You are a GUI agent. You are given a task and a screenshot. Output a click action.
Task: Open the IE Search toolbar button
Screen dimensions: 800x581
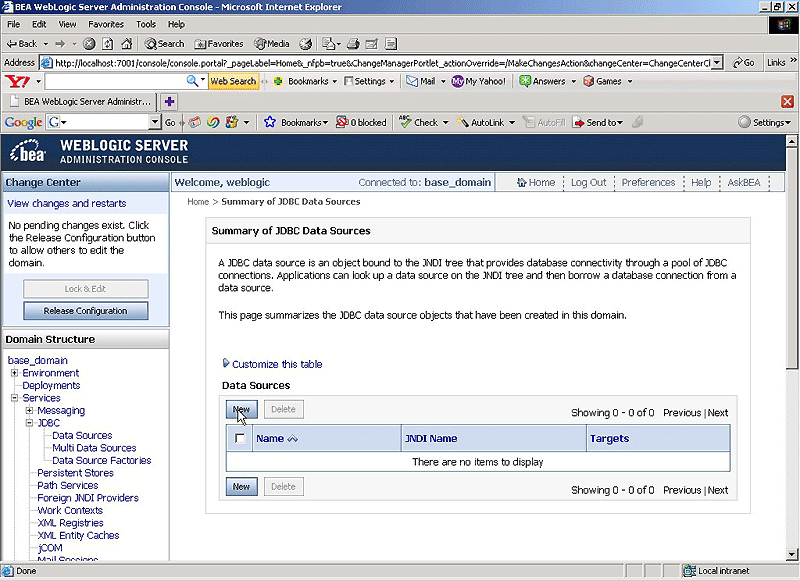pyautogui.click(x=164, y=44)
